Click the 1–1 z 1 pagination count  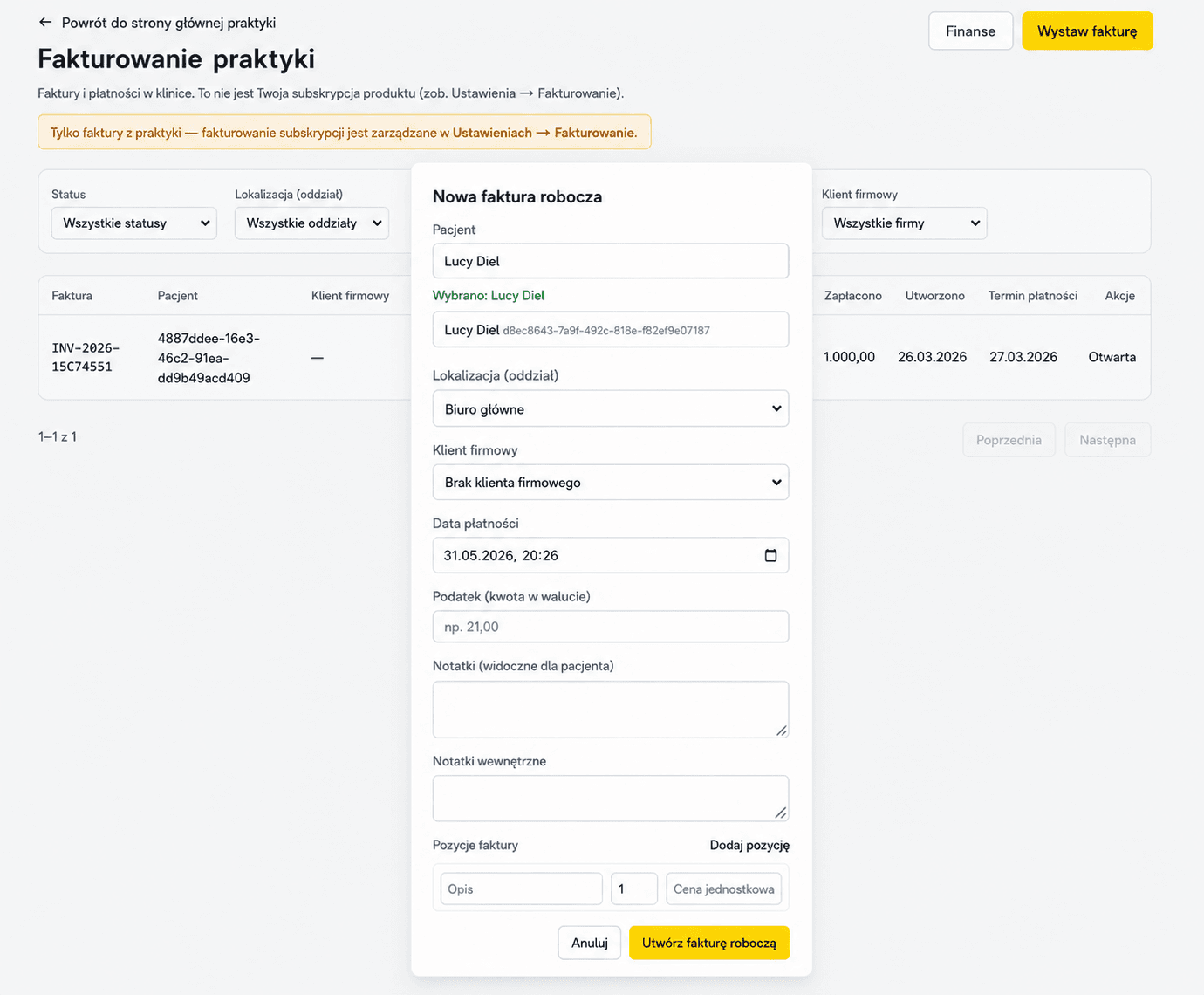pos(58,436)
